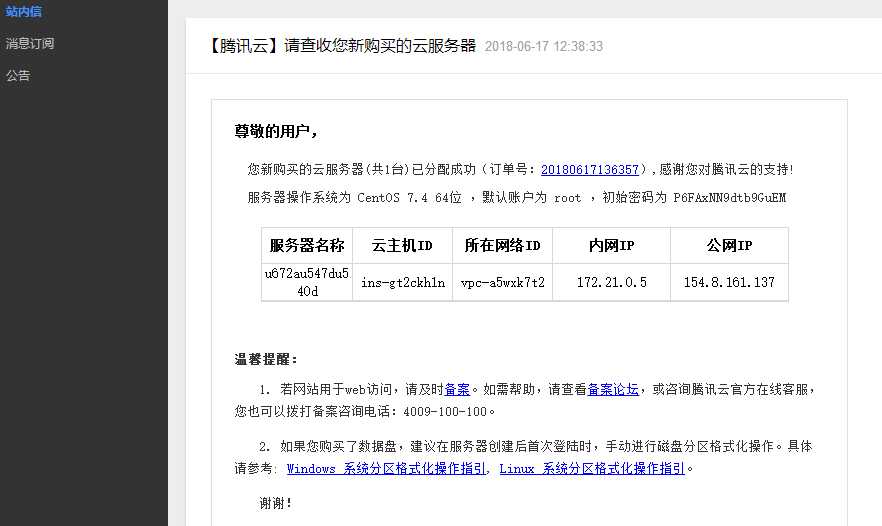Select public IP 154.8.161.137
The height and width of the screenshot is (526, 882).
(729, 282)
